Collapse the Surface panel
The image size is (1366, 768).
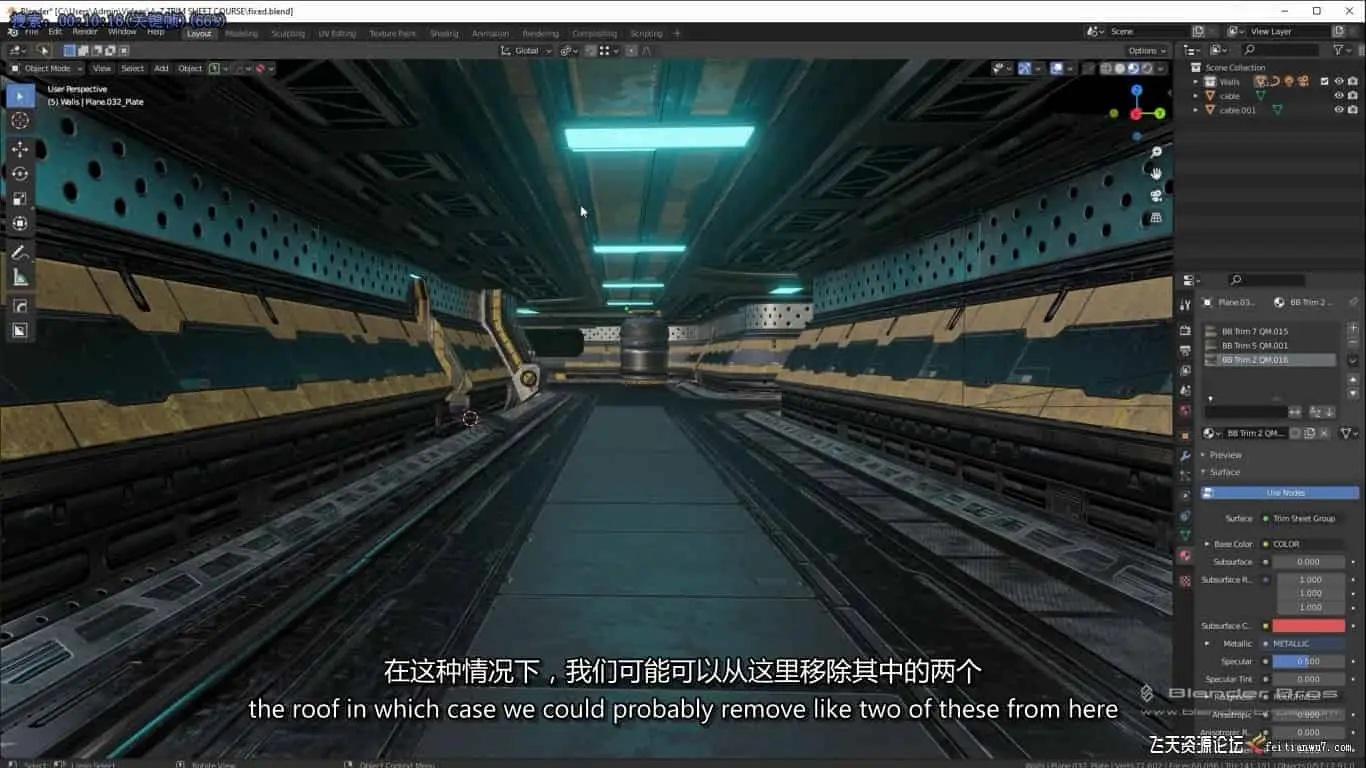[x=1225, y=472]
